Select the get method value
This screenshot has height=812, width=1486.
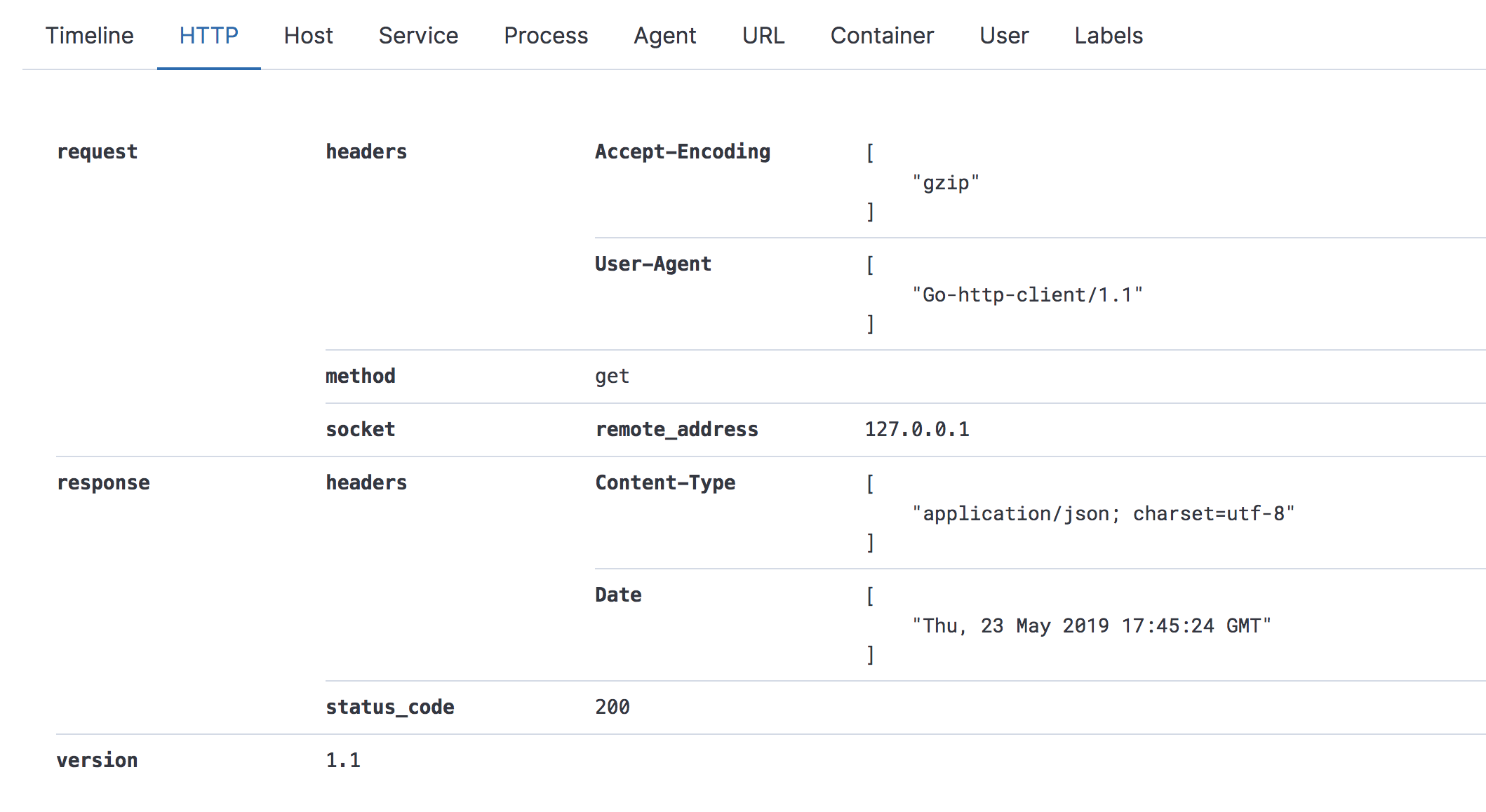[x=612, y=376]
